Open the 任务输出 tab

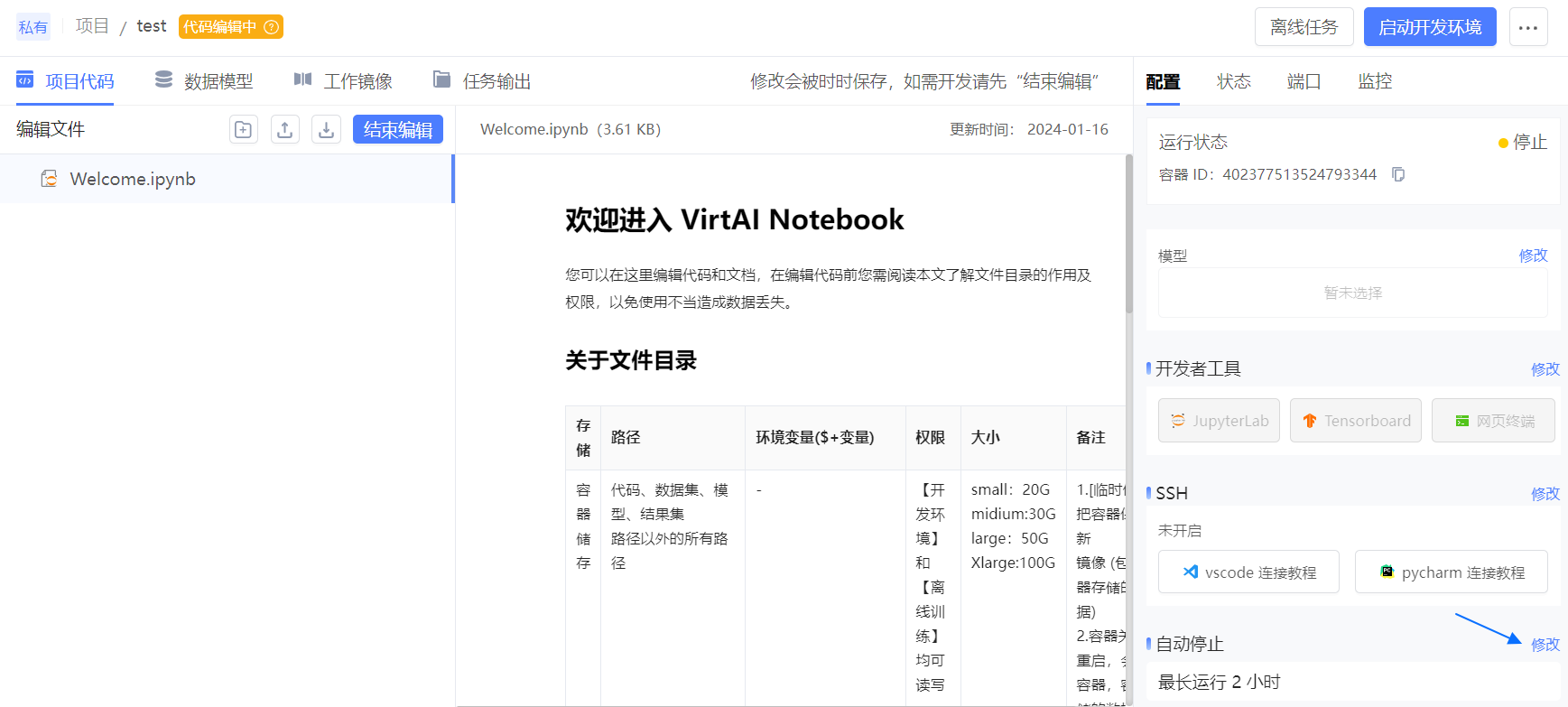pyautogui.click(x=482, y=81)
